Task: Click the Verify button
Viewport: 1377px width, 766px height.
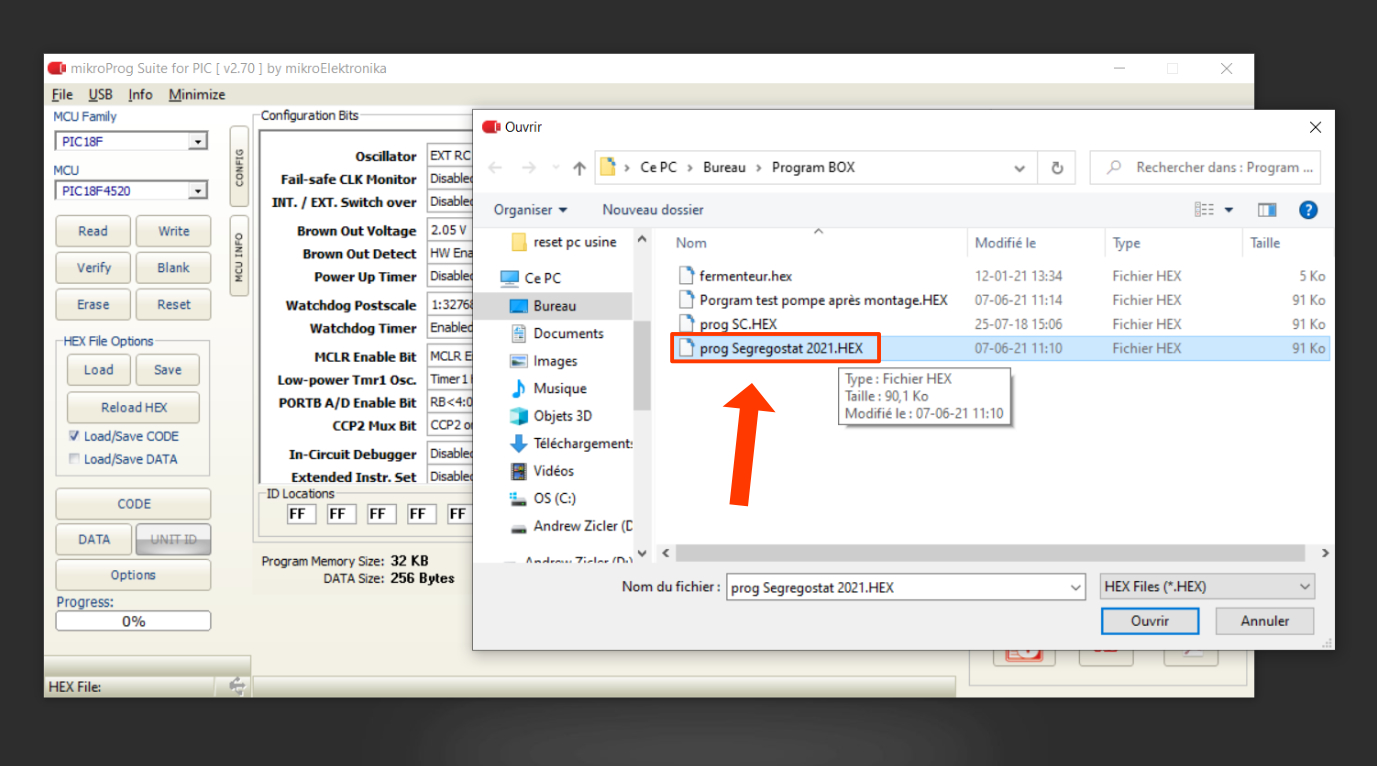Action: tap(93, 268)
